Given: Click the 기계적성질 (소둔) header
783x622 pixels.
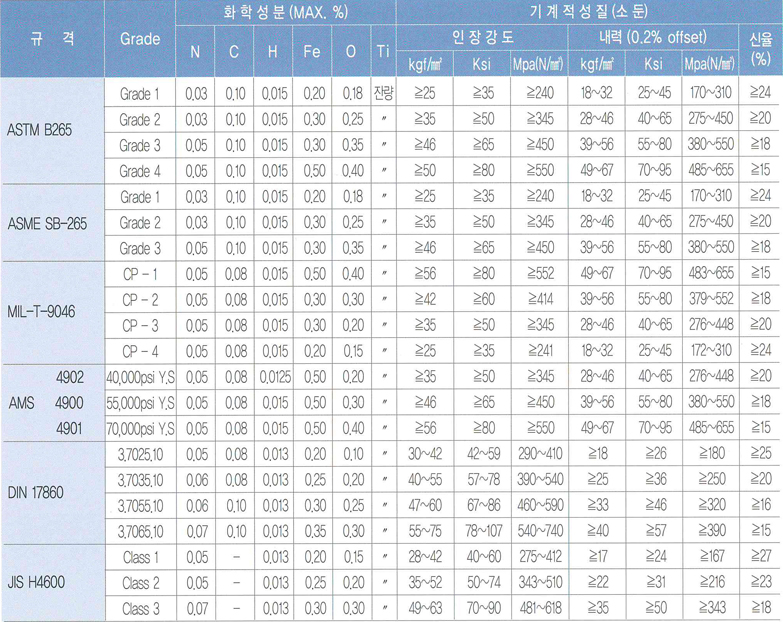Looking at the screenshot, I should (589, 11).
